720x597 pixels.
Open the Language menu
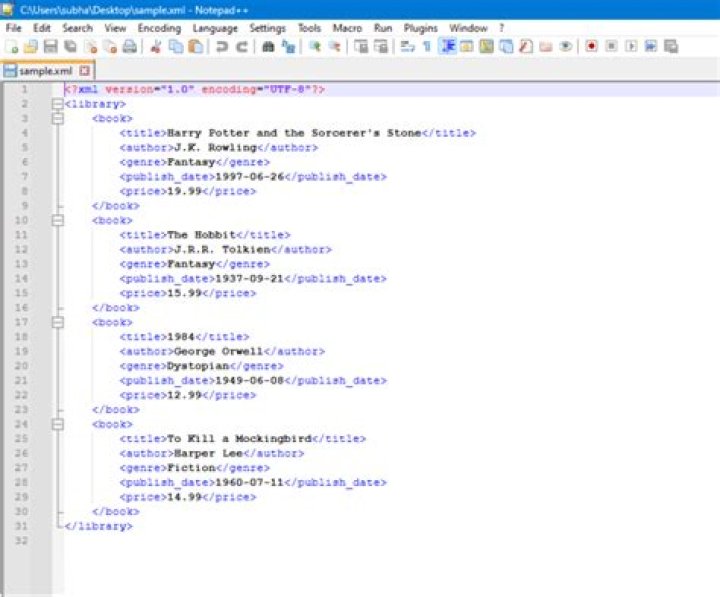pos(215,28)
